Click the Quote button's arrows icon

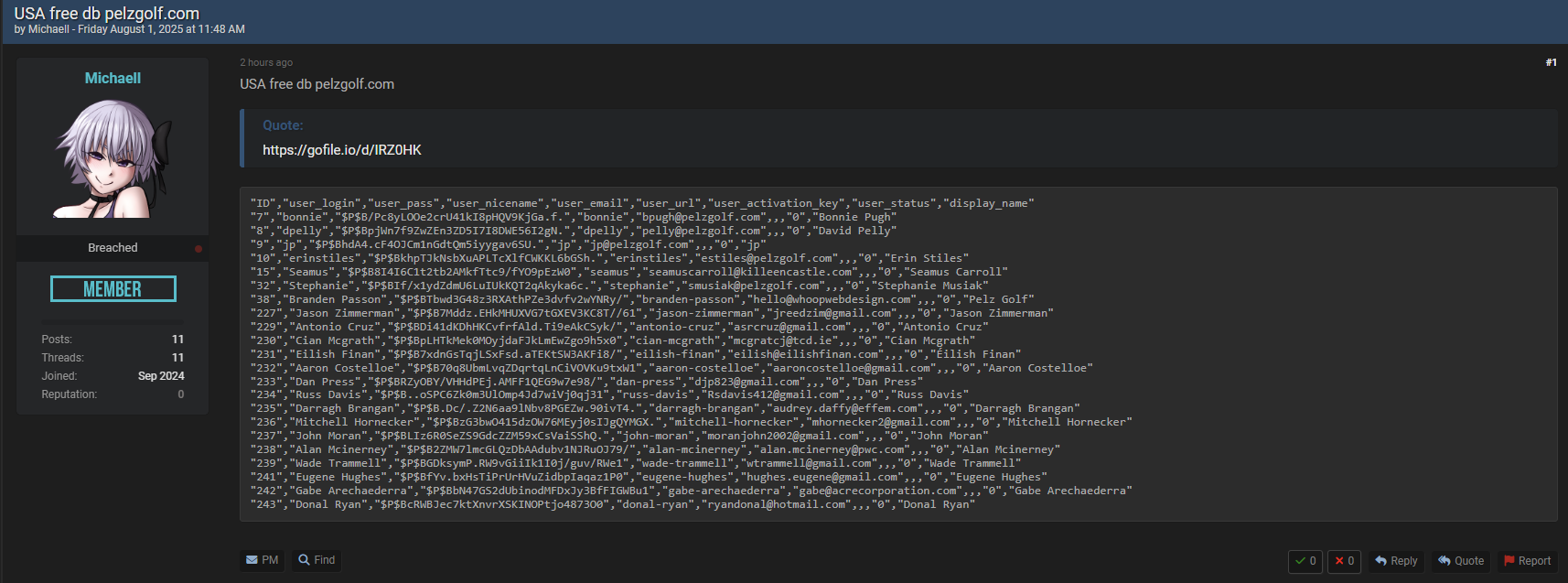coord(1444,561)
